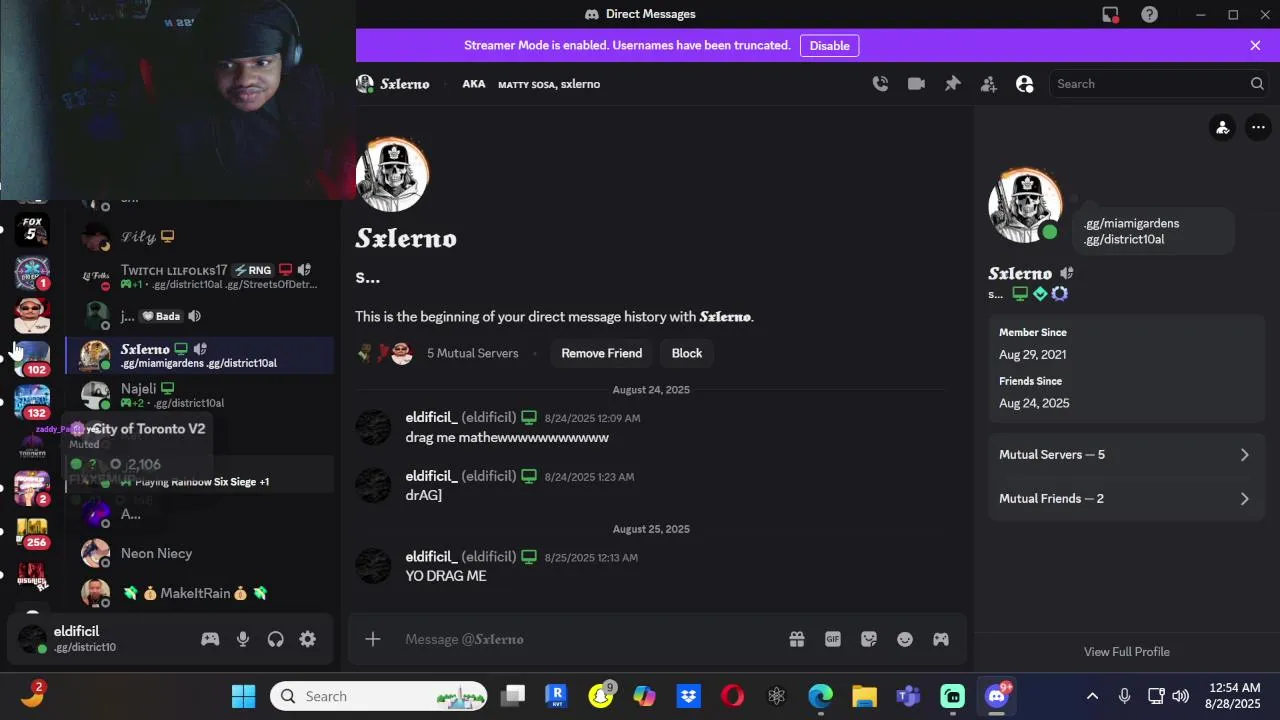The image size is (1280, 720).
Task: Open File Explorer from taskbar
Action: coord(864,696)
